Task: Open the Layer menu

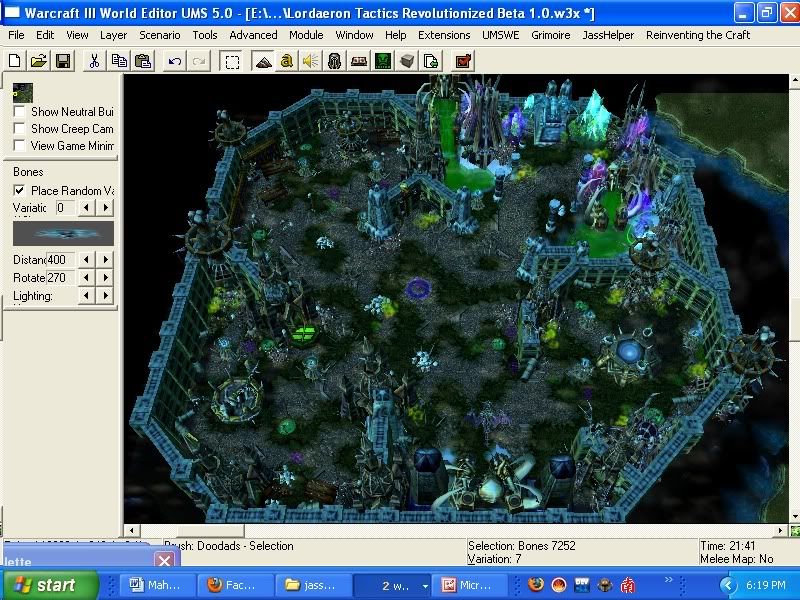Action: (x=113, y=35)
